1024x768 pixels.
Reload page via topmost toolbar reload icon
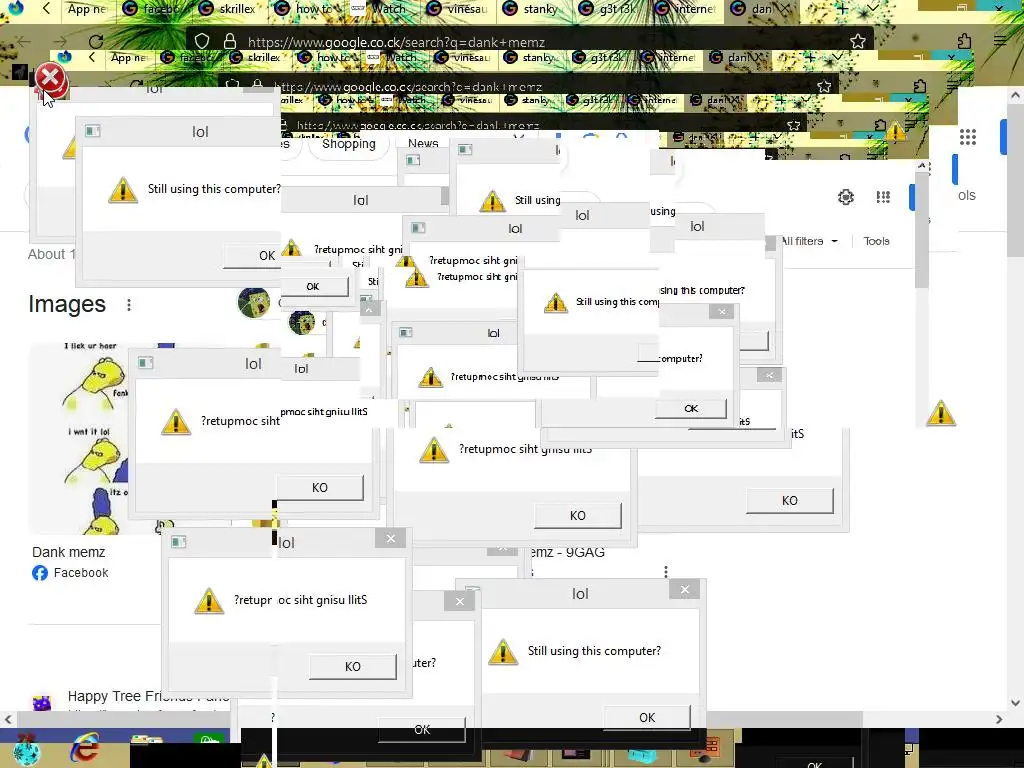pos(96,42)
